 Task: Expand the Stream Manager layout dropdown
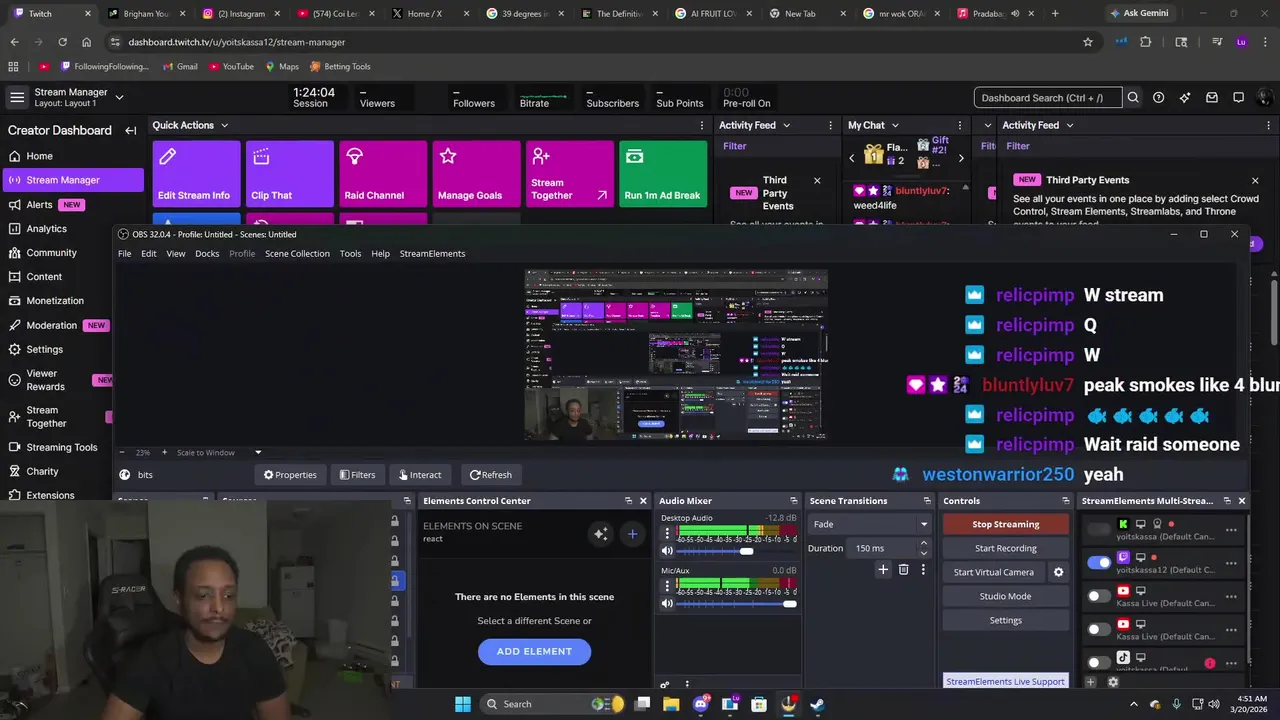point(119,97)
